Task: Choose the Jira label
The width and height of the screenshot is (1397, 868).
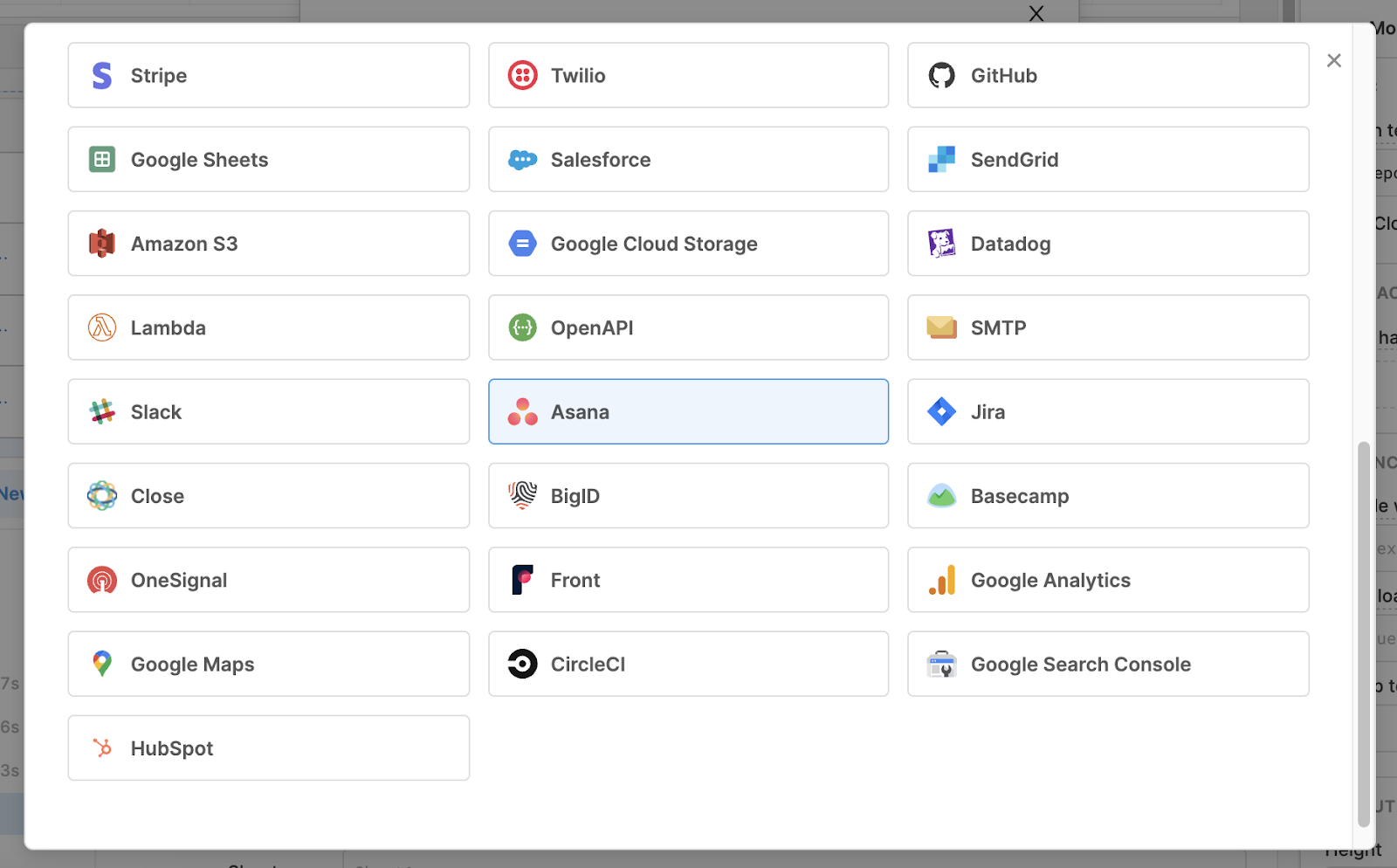Action: pyautogui.click(x=988, y=411)
